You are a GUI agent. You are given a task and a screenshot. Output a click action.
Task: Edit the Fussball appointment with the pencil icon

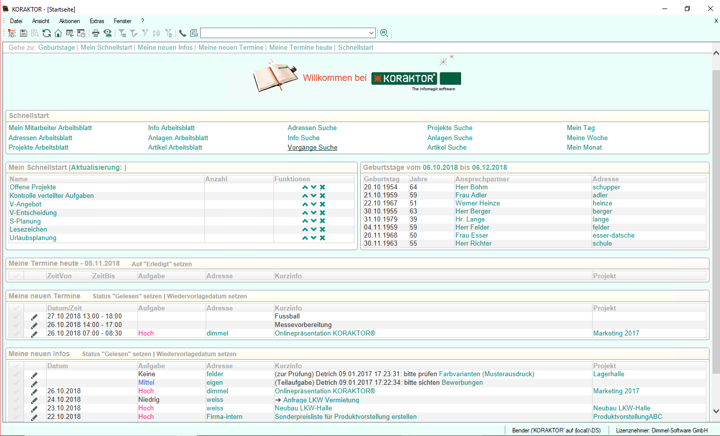click(x=34, y=317)
